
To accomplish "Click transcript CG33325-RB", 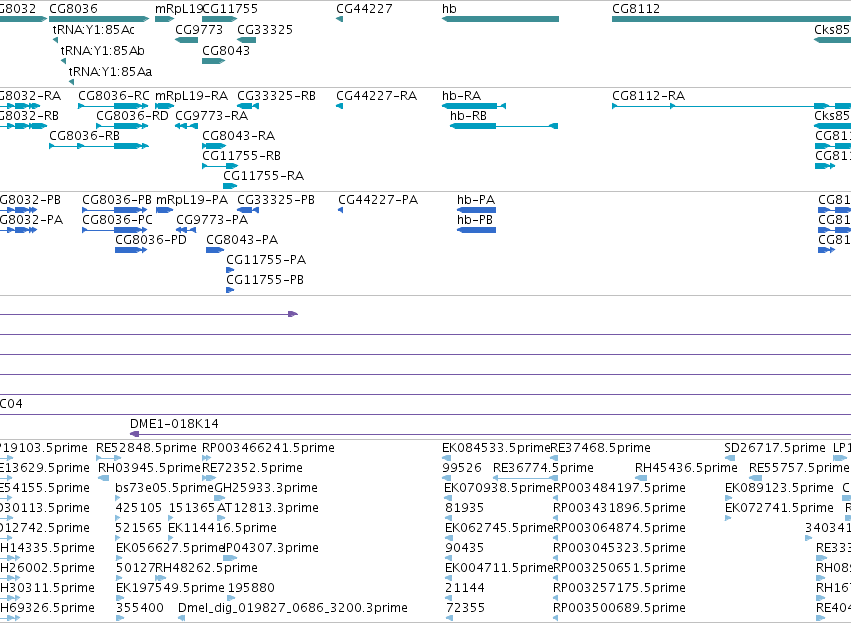I will click(276, 96).
